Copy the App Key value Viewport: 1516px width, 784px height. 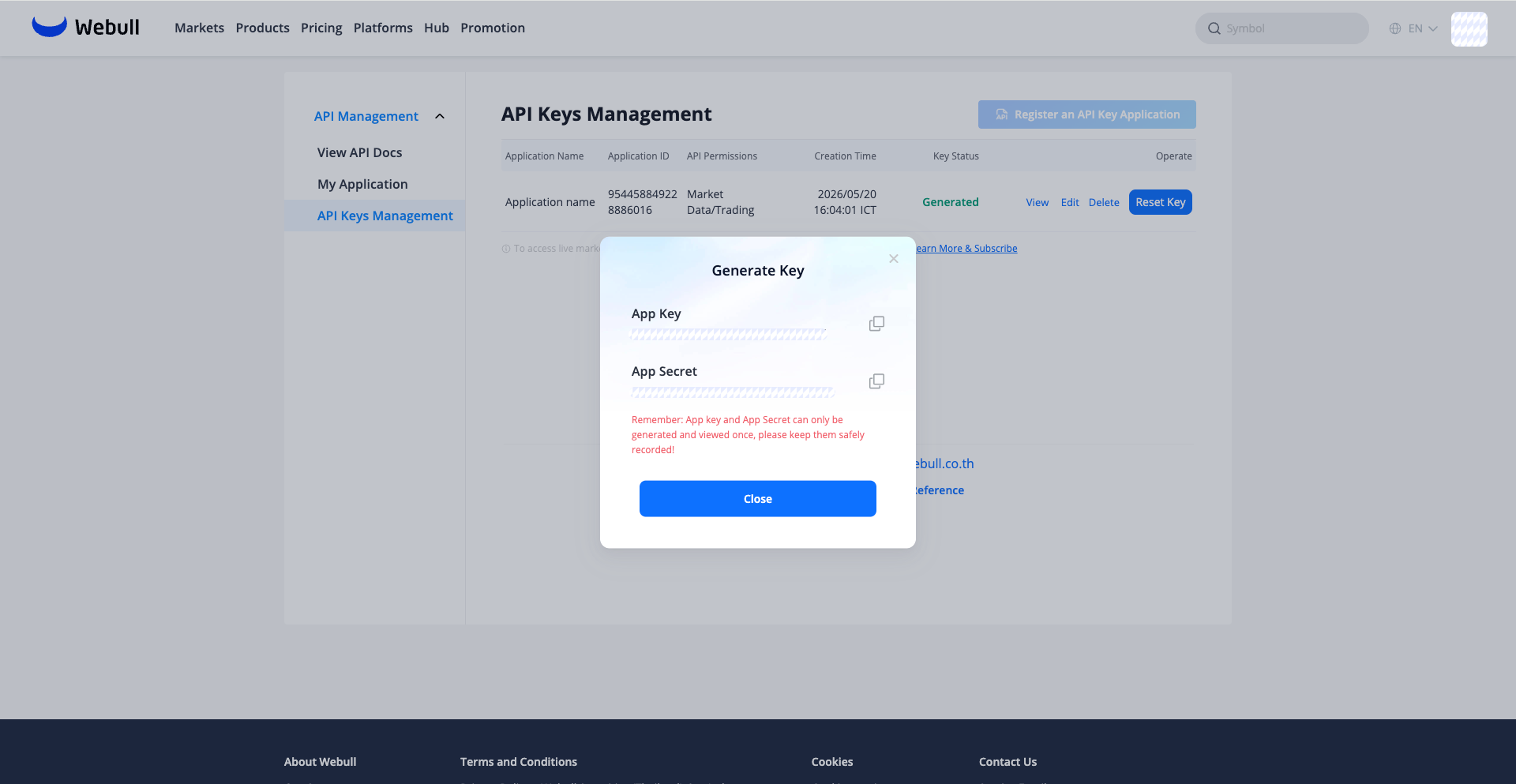(876, 324)
